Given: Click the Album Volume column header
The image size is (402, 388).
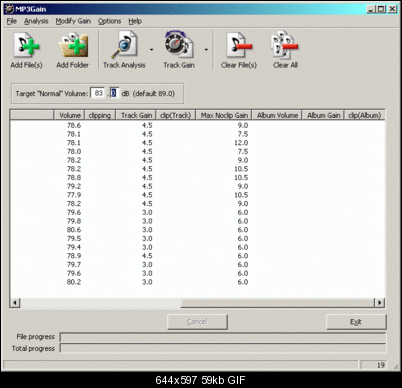Looking at the screenshot, I should (x=277, y=115).
